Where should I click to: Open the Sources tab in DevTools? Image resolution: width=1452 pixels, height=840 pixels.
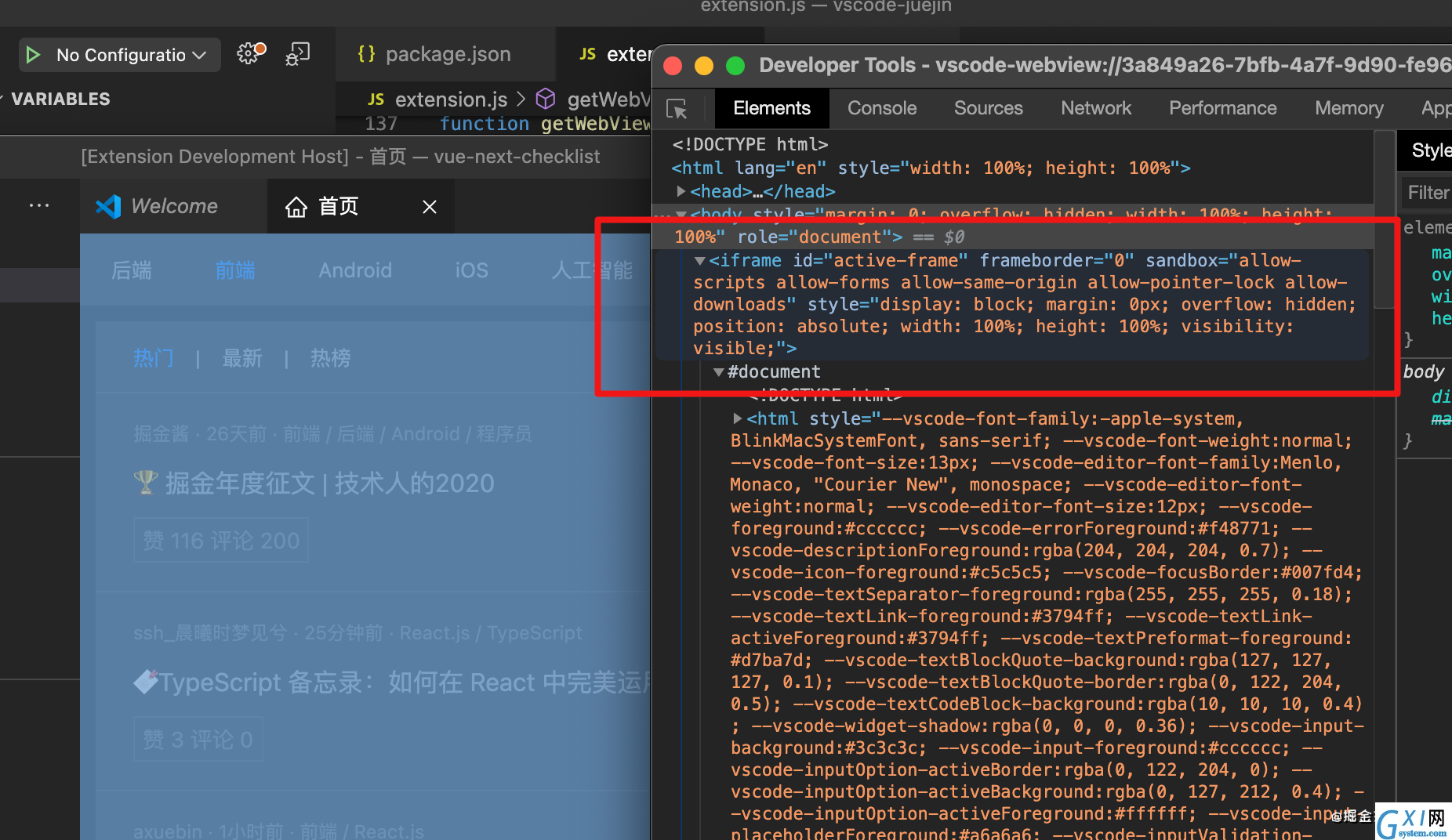point(988,108)
